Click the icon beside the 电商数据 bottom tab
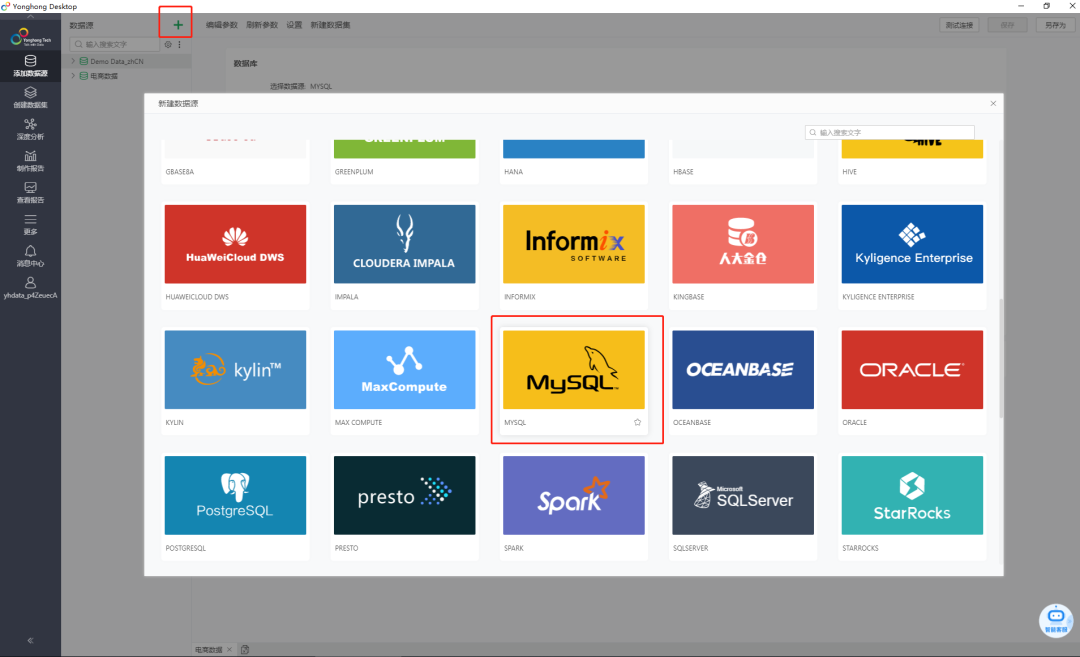The height and width of the screenshot is (657, 1080). point(245,649)
